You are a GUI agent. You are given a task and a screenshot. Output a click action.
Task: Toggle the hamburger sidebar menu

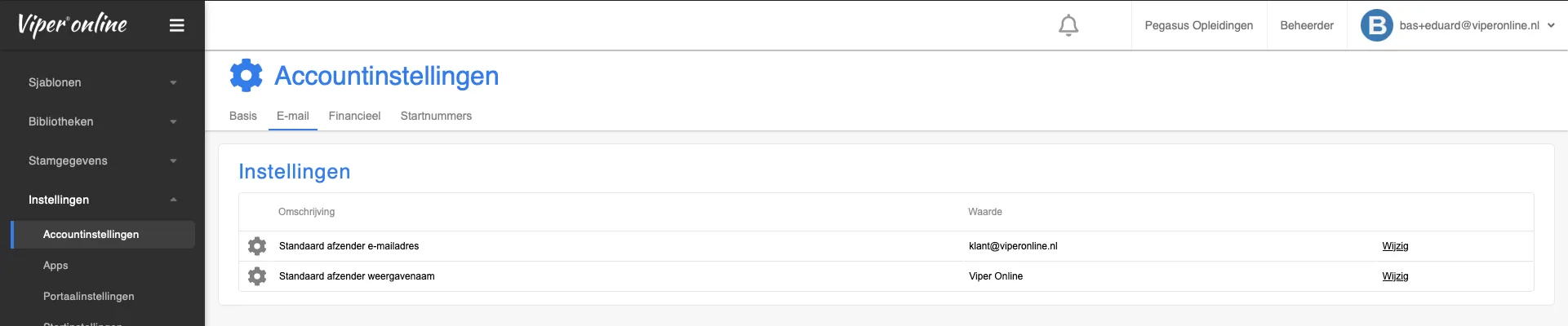coord(176,25)
